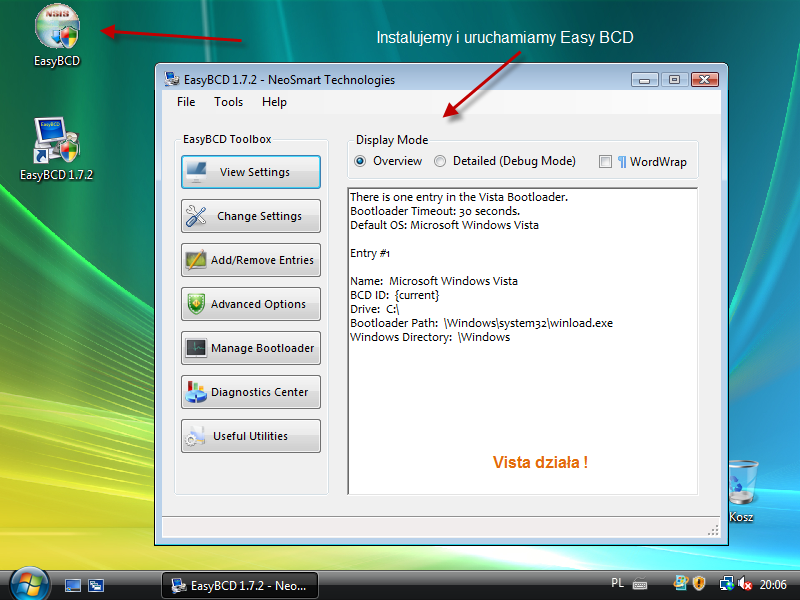Click the window resize grip in status bar
The image size is (800, 600).
tap(713, 531)
